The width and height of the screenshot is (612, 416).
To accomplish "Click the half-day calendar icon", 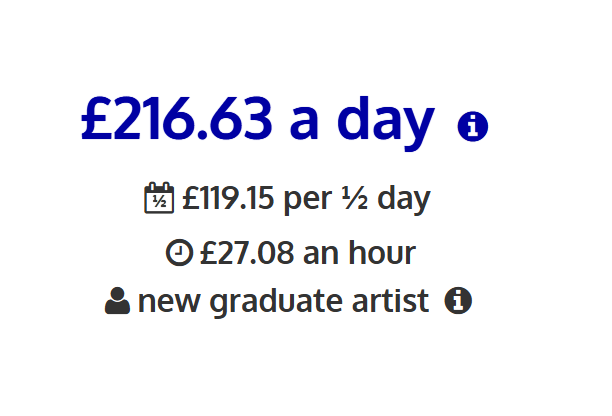I will (x=159, y=198).
